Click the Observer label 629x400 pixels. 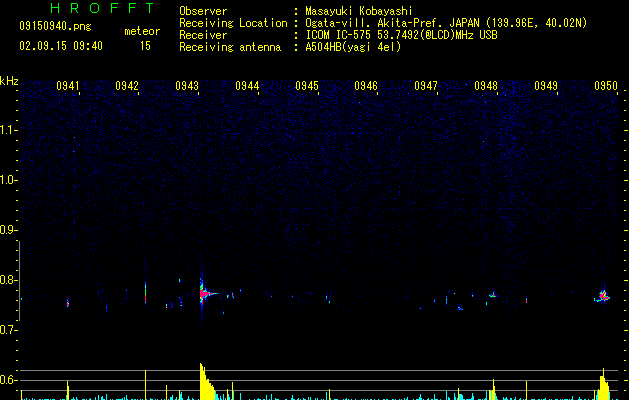click(x=203, y=11)
